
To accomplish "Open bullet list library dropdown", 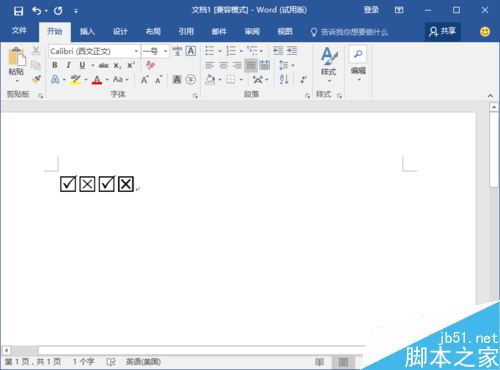I will (220, 51).
